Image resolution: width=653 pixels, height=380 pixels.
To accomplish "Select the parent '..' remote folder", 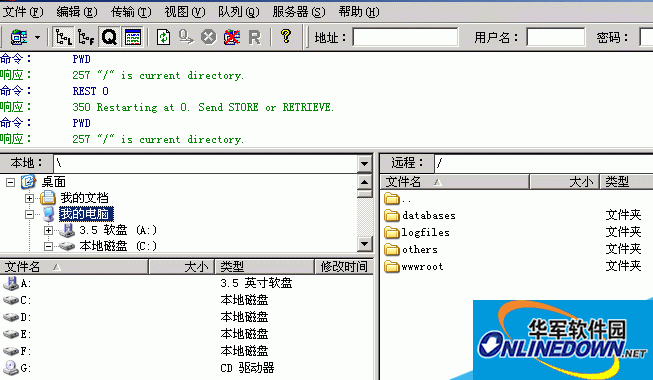I will coord(398,199).
